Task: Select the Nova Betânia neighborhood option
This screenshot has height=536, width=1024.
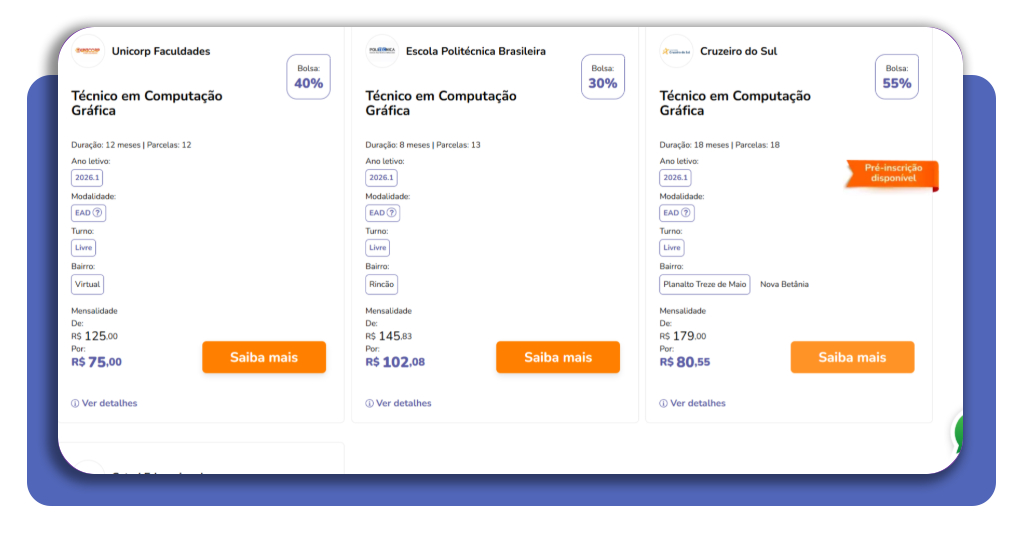Action: tap(784, 285)
